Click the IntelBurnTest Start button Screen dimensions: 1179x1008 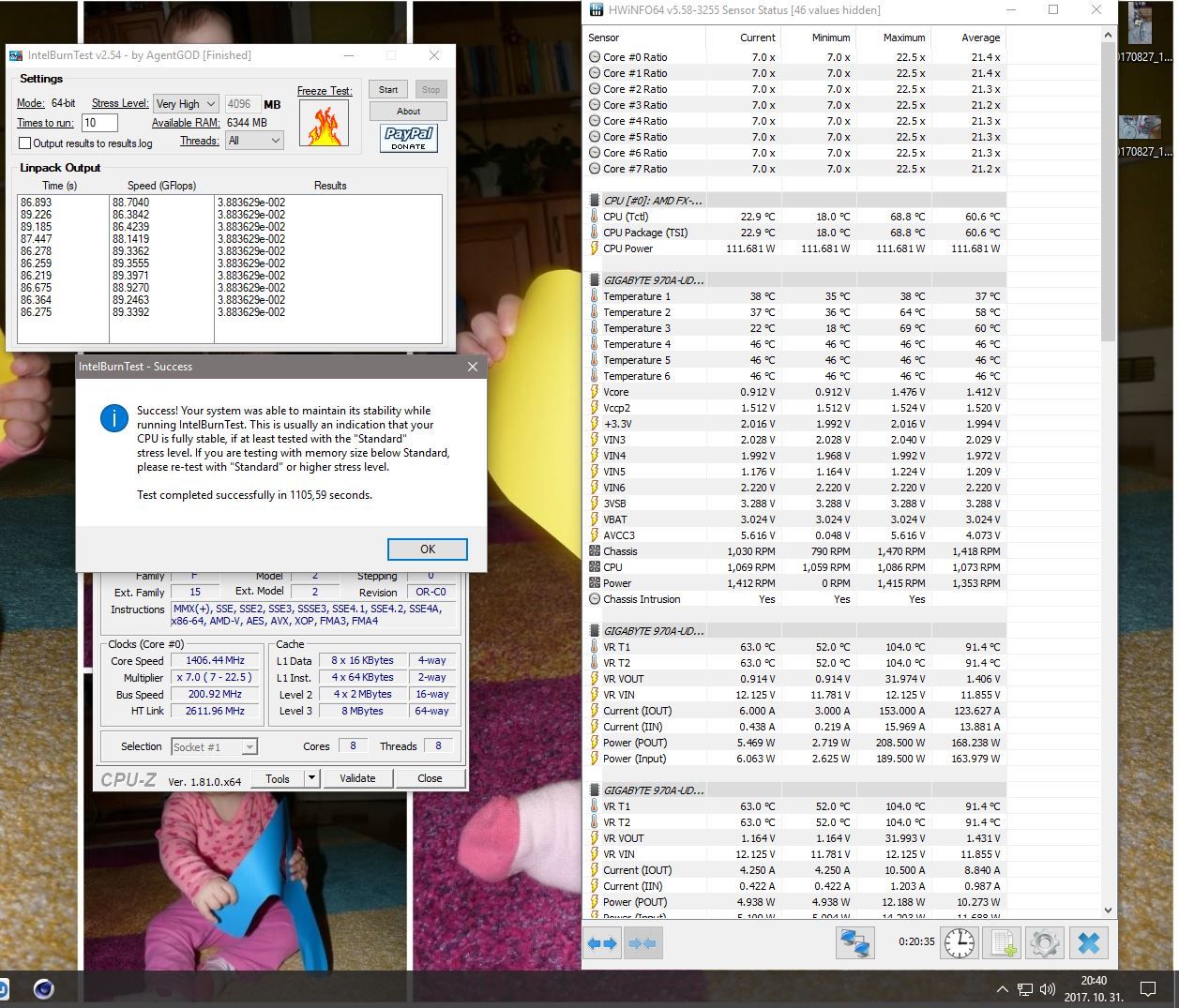(388, 90)
